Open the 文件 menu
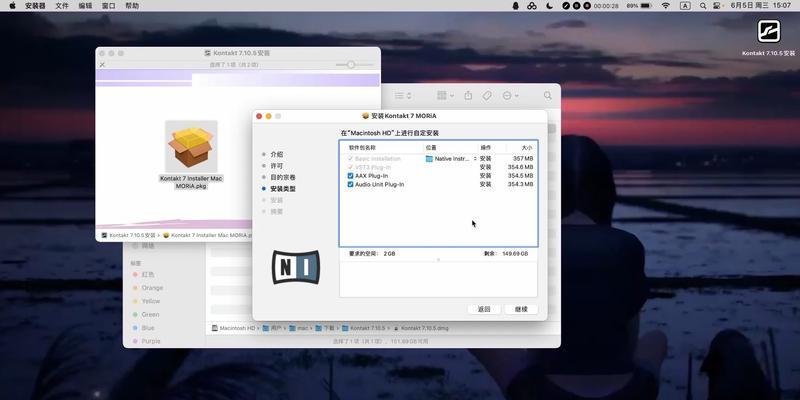The image size is (800, 400). pos(62,6)
